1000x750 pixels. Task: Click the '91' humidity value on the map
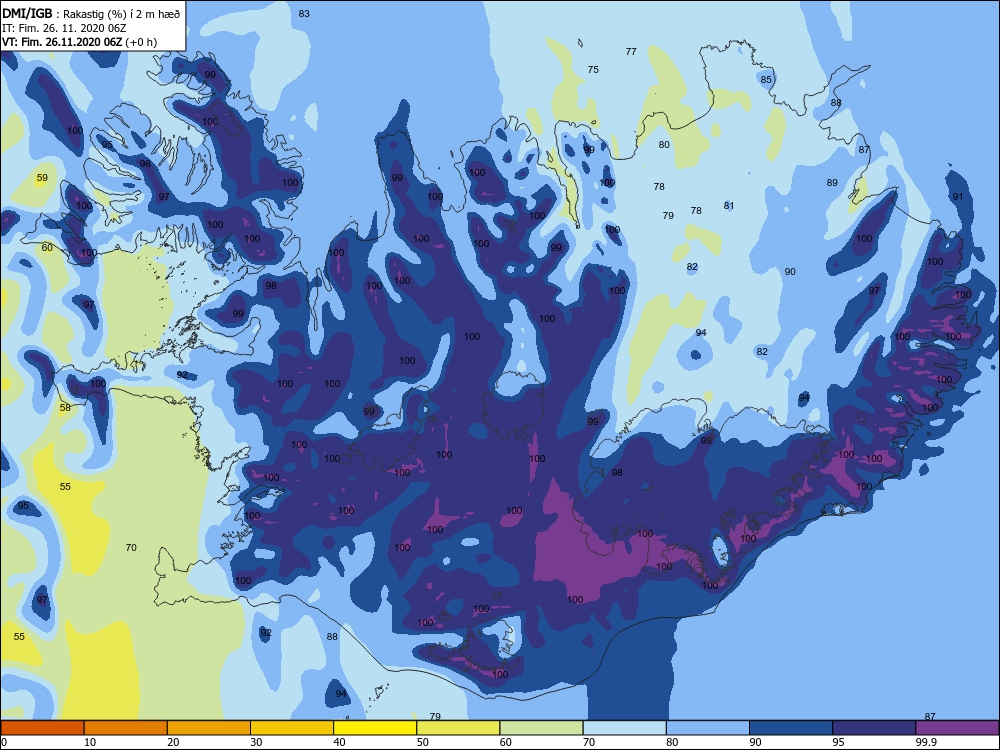[958, 196]
